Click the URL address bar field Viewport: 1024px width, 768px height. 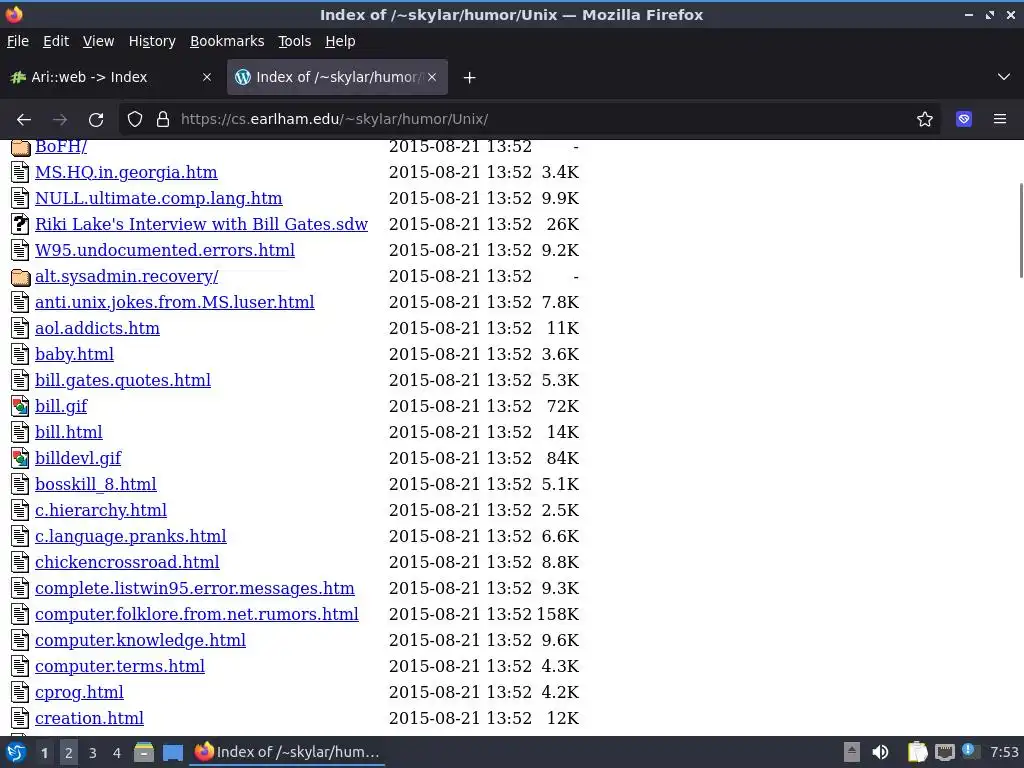(x=529, y=120)
